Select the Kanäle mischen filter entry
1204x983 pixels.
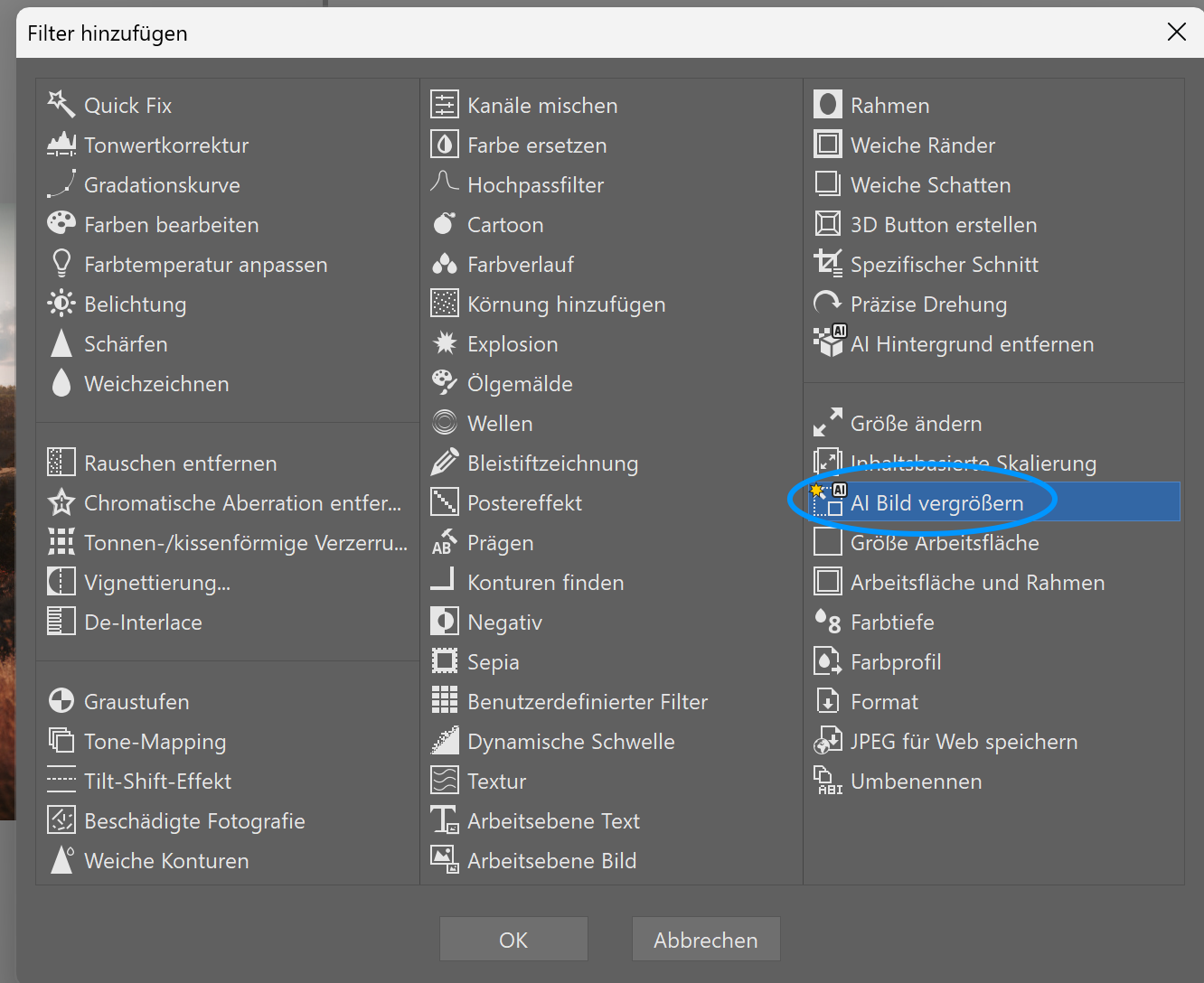click(541, 106)
